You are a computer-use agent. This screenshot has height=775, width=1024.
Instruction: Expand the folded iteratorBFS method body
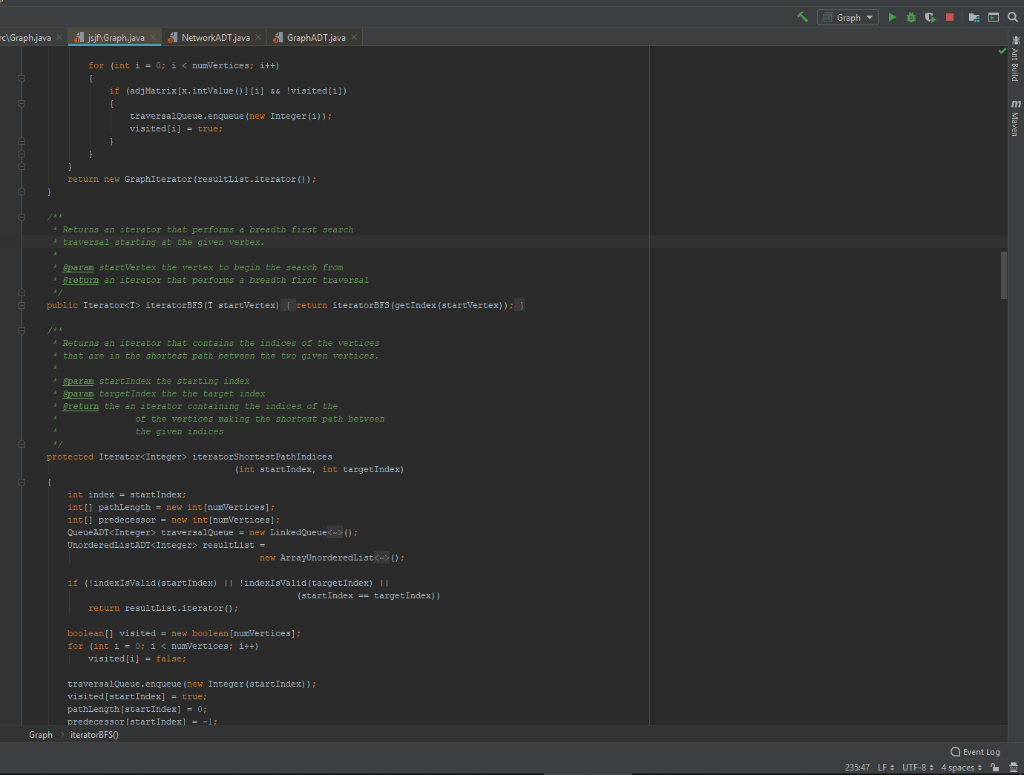(288, 305)
